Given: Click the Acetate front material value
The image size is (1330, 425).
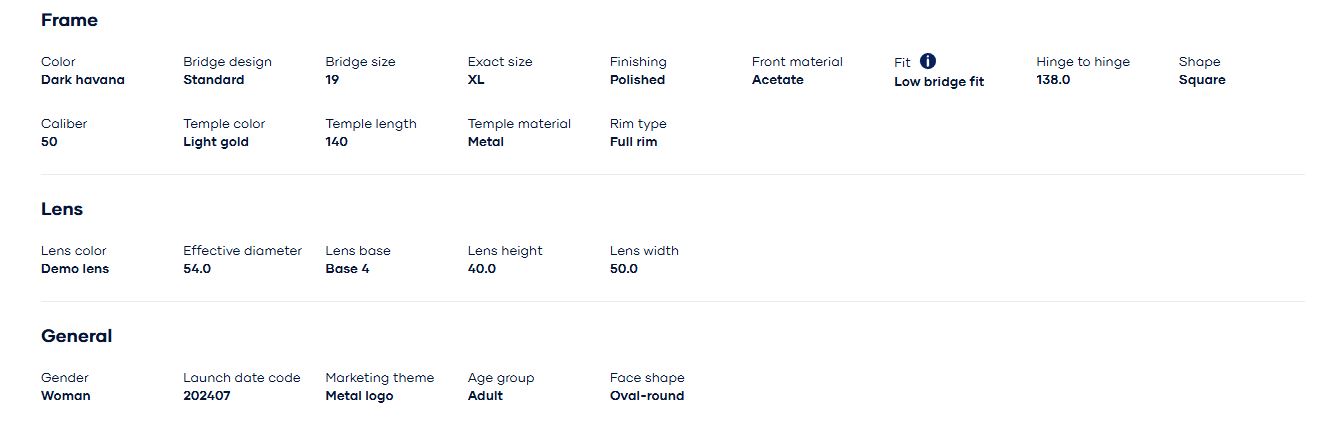Looking at the screenshot, I should pyautogui.click(x=777, y=80).
